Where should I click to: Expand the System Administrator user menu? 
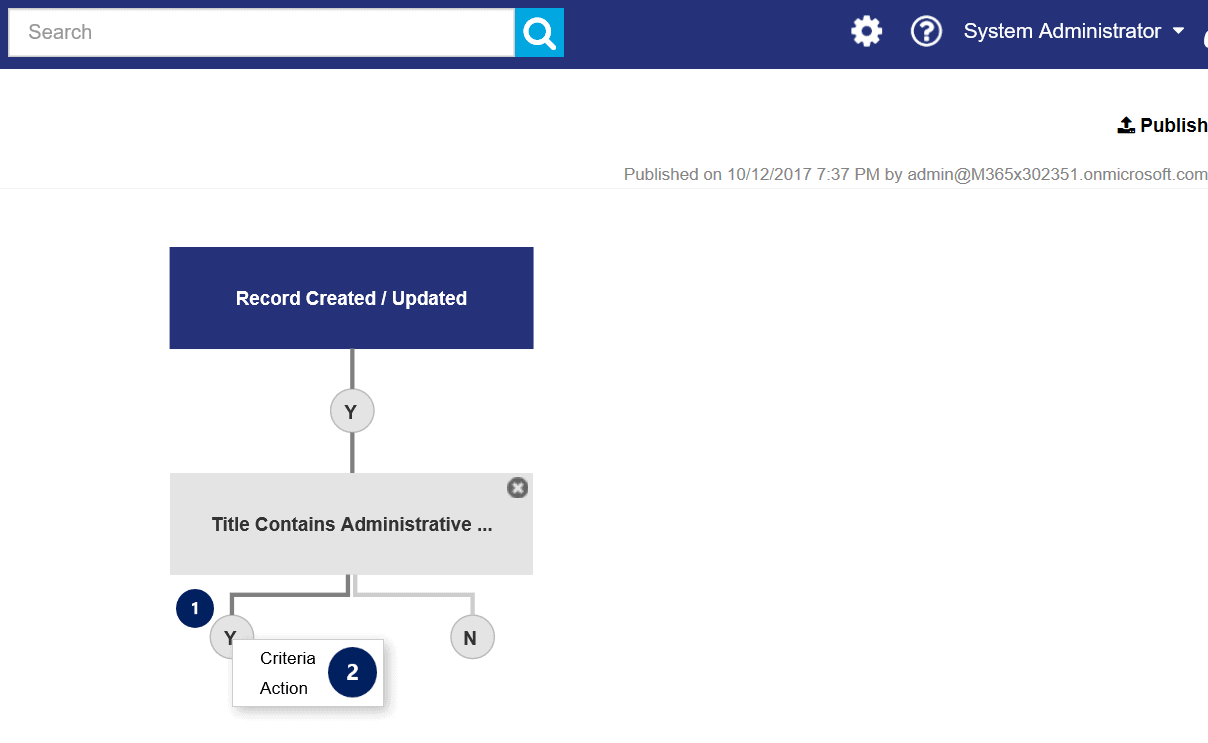click(1074, 32)
